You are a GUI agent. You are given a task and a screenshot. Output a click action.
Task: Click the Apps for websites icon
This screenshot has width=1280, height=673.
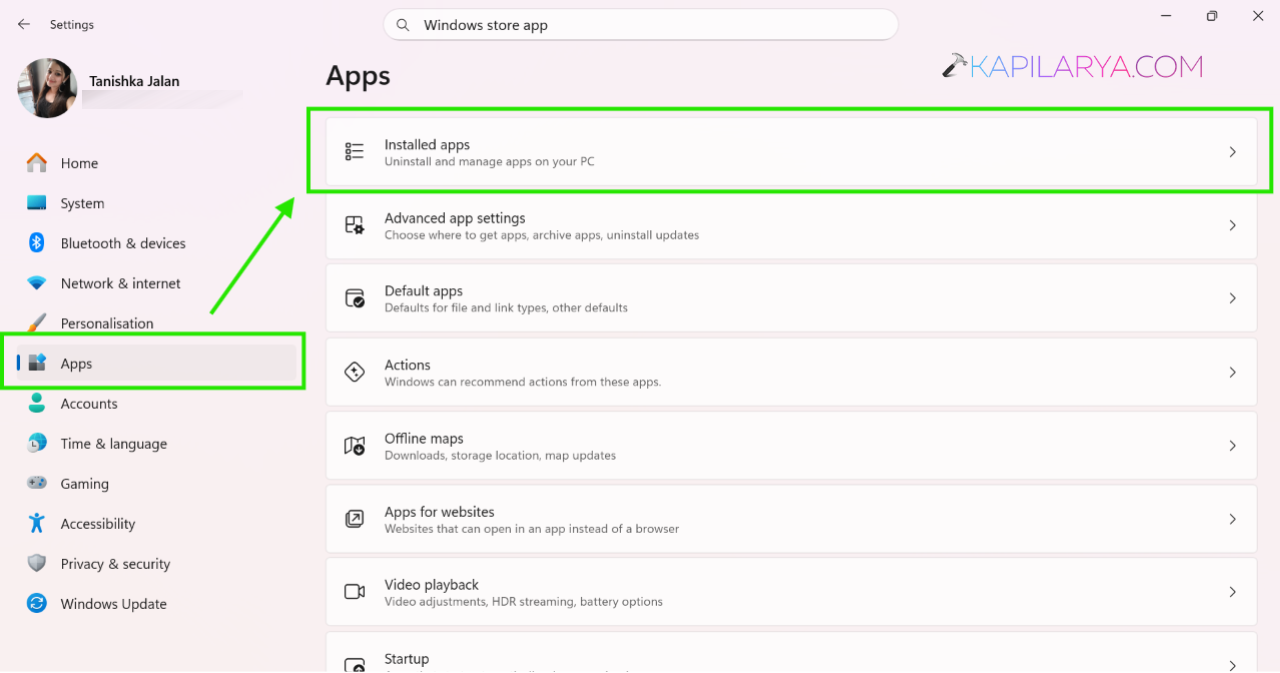point(355,518)
